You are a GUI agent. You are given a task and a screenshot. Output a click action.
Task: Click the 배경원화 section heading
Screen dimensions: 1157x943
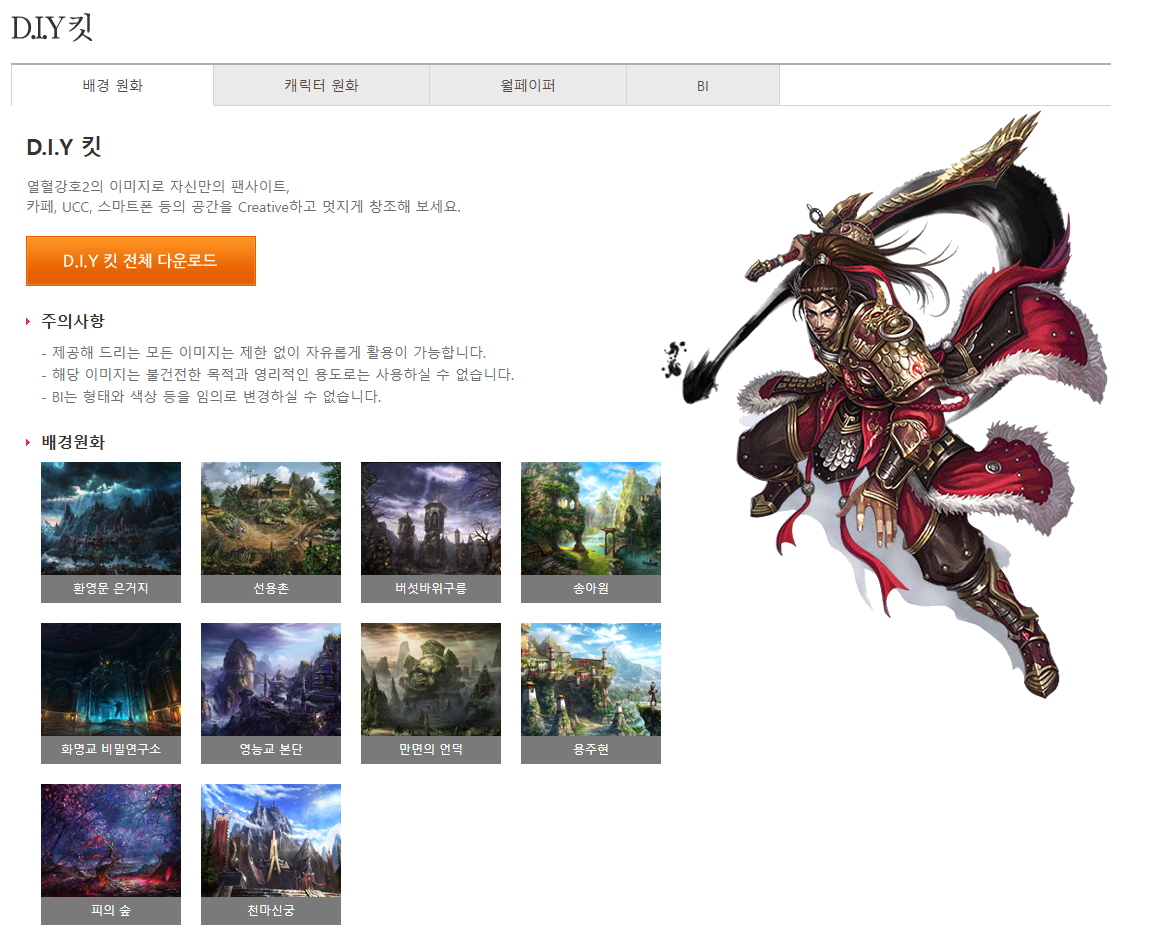coord(73,442)
